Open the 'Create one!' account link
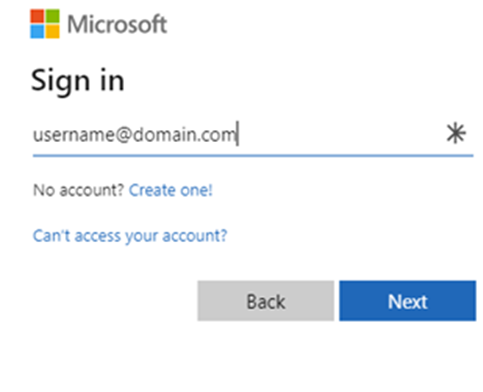 point(171,190)
